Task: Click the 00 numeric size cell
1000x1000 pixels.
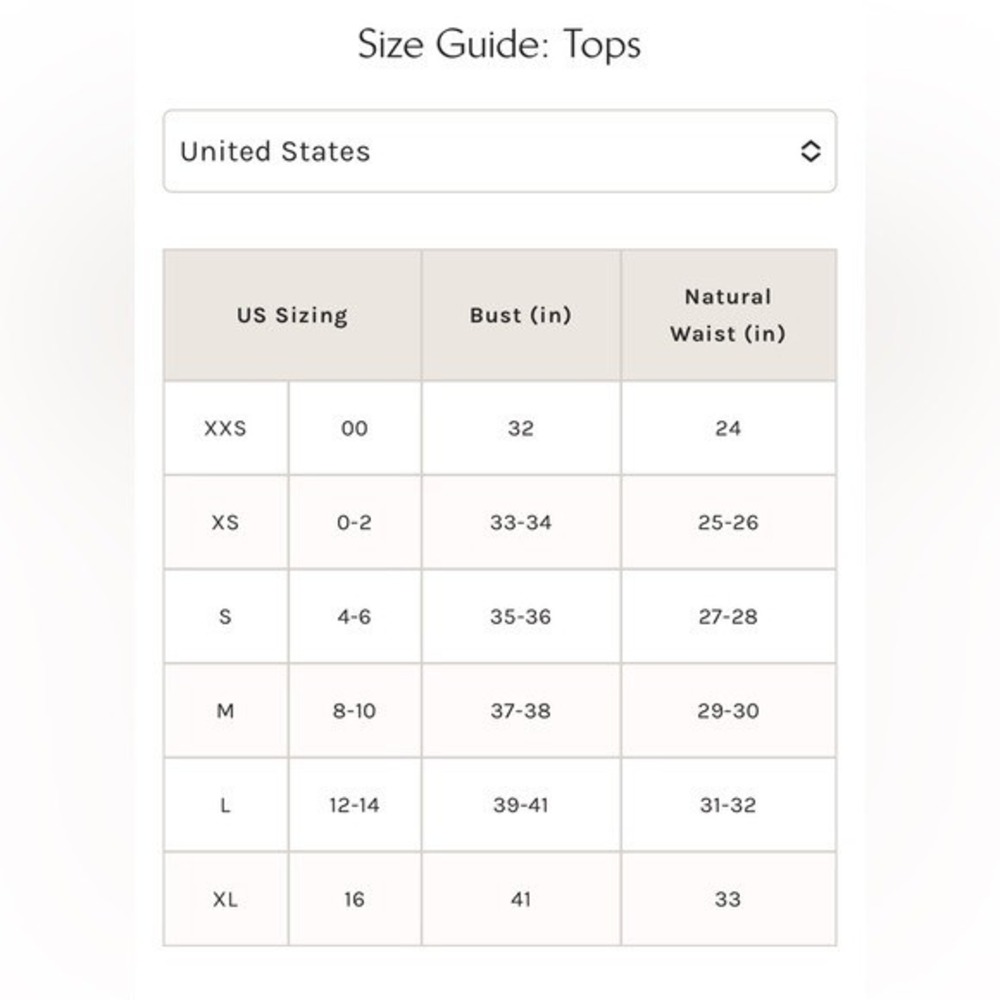Action: (x=355, y=428)
